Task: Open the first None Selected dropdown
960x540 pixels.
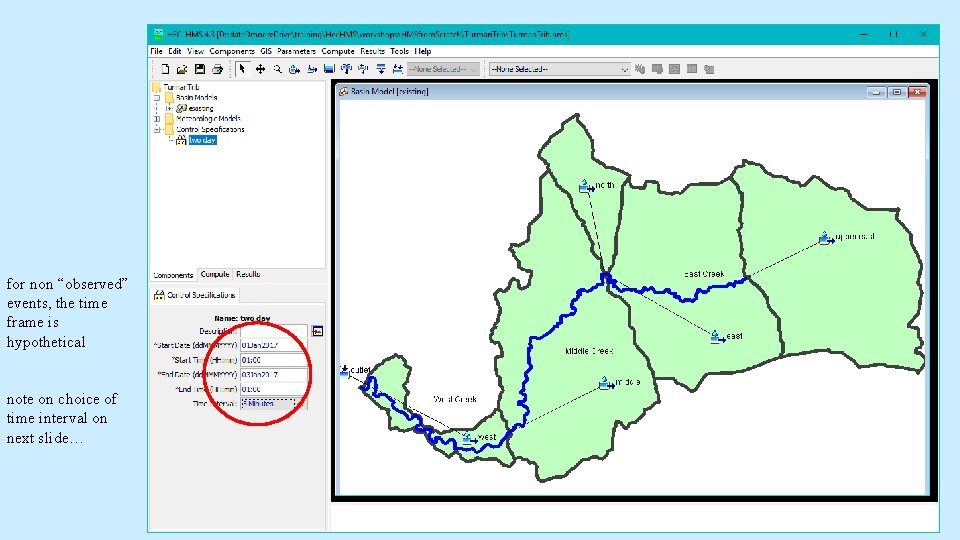Action: click(x=443, y=69)
